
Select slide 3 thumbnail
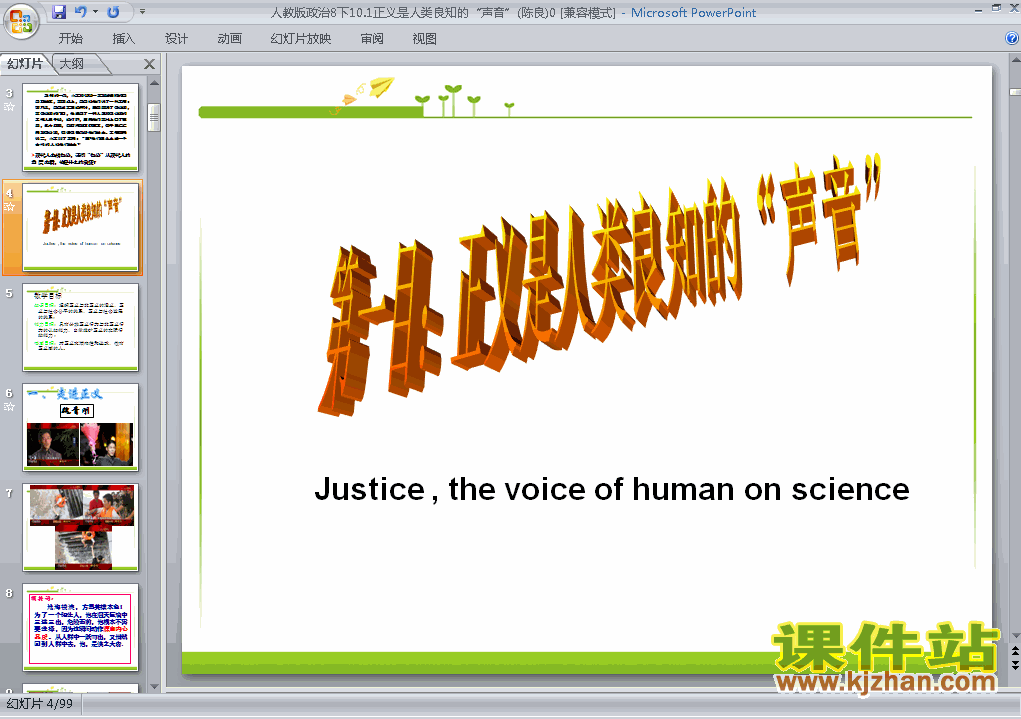81,127
